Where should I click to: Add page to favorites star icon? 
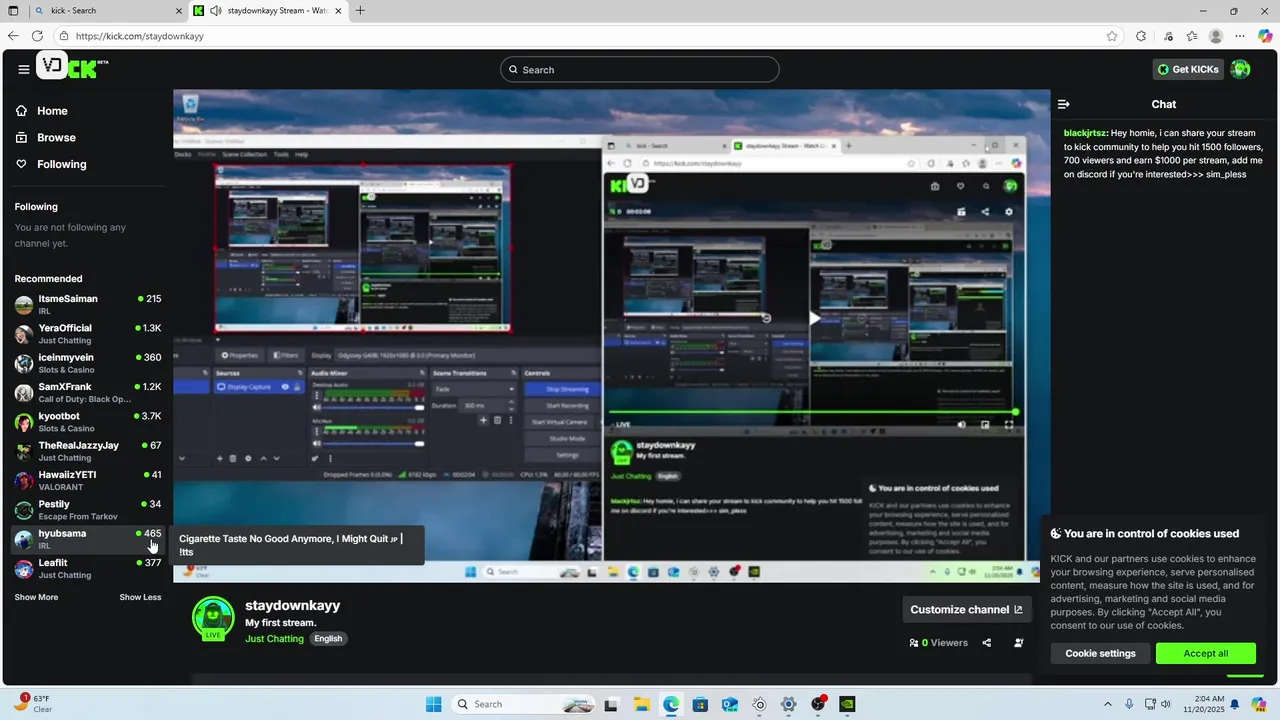1112,36
